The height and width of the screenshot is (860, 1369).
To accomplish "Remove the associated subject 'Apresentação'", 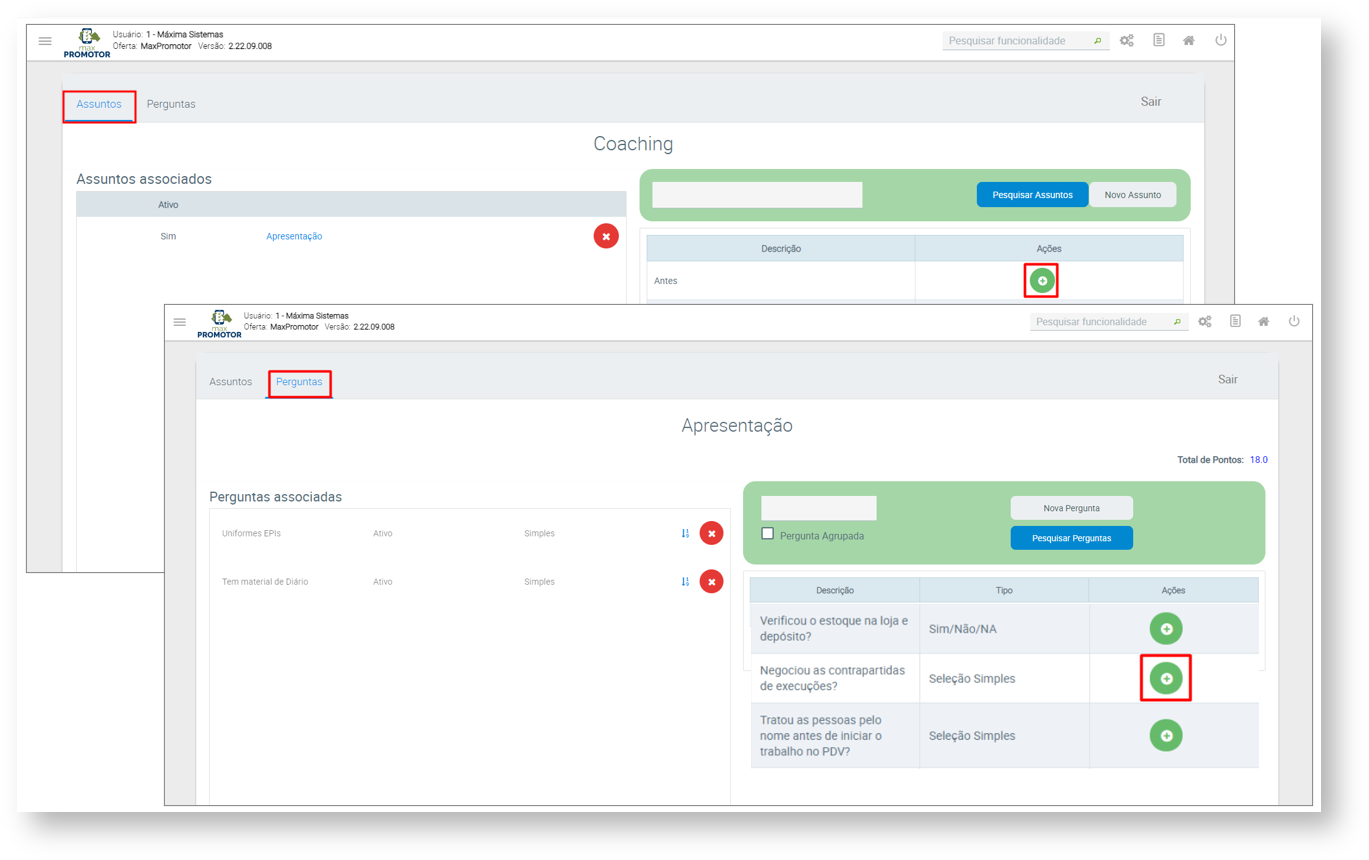I will click(606, 236).
